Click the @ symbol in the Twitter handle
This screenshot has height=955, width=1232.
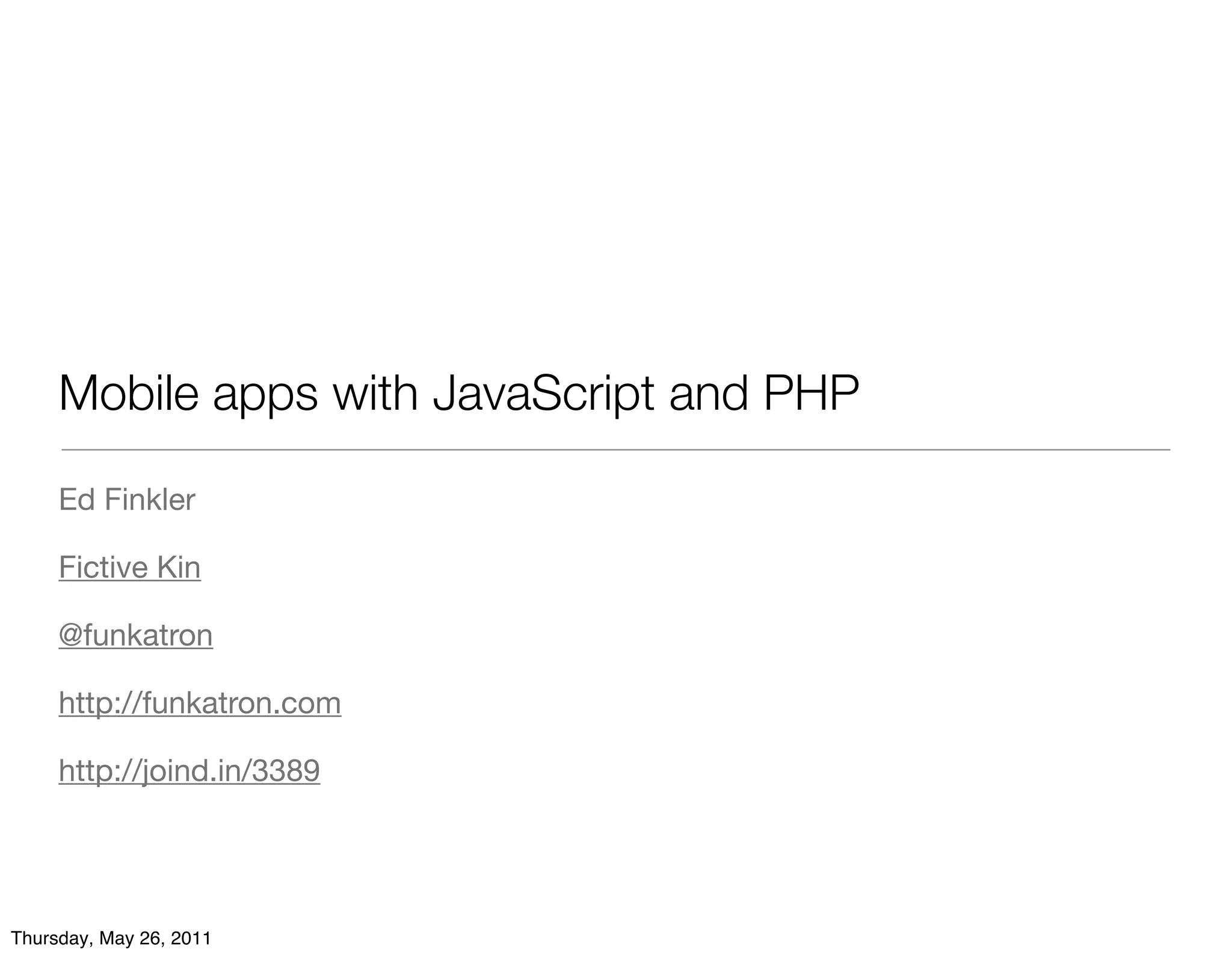click(x=70, y=636)
